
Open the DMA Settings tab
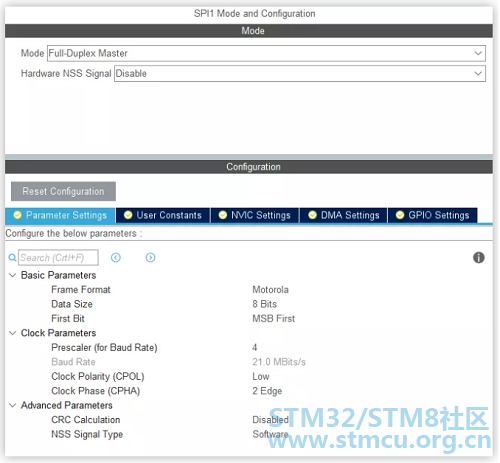point(343,215)
